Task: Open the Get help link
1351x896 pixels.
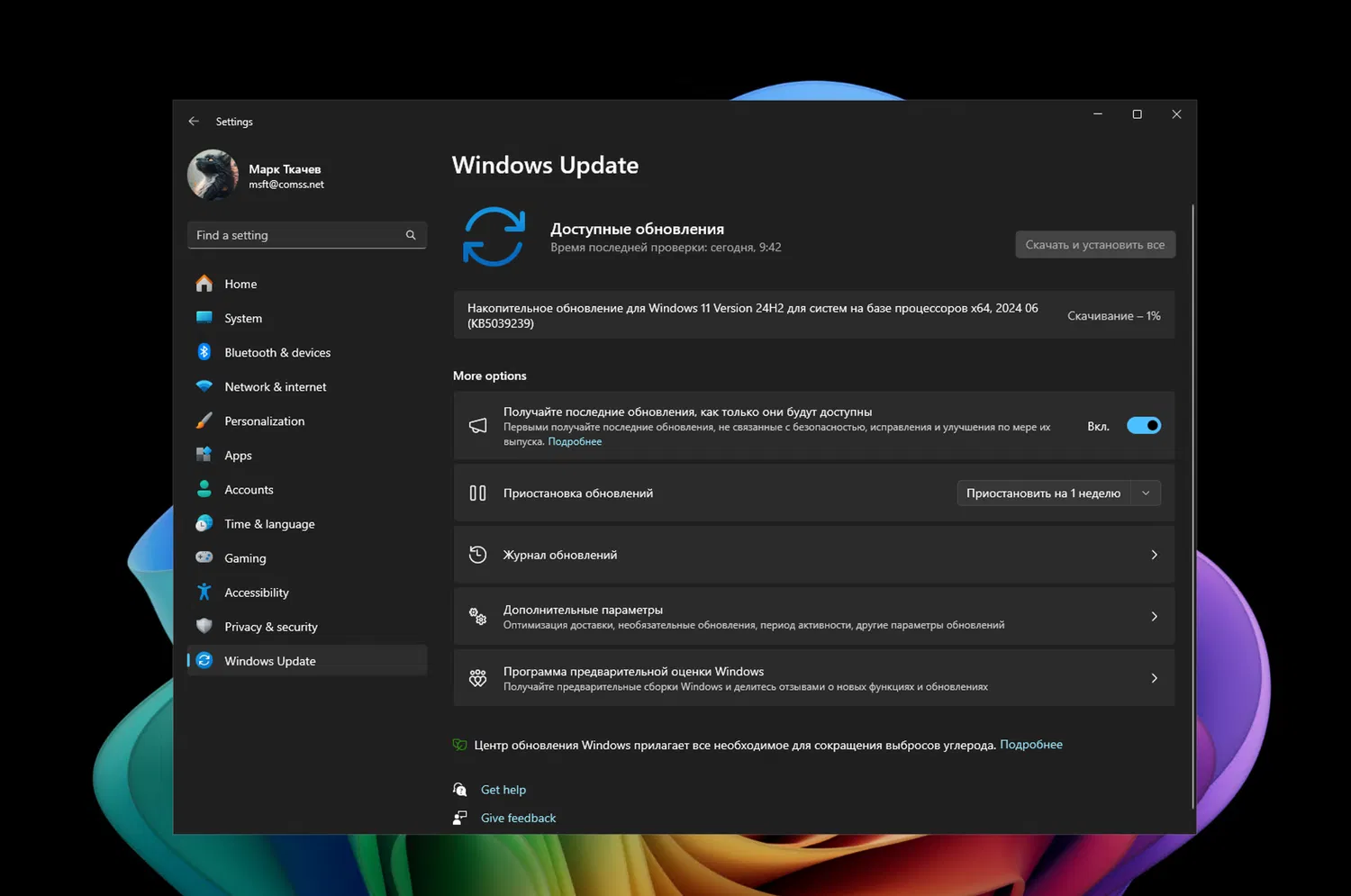Action: pos(503,790)
